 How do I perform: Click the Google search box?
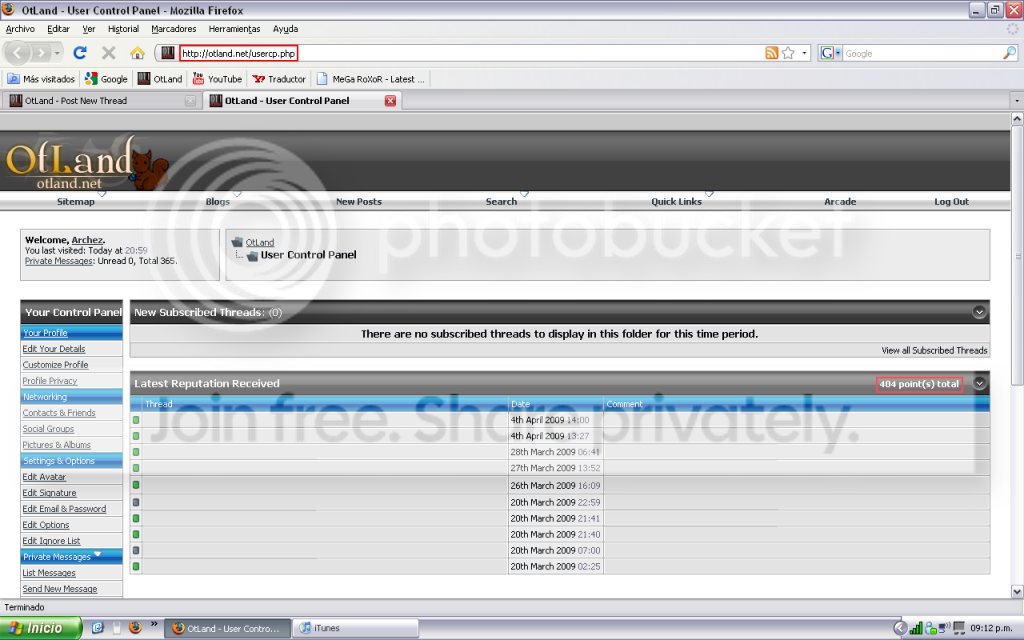click(923, 54)
